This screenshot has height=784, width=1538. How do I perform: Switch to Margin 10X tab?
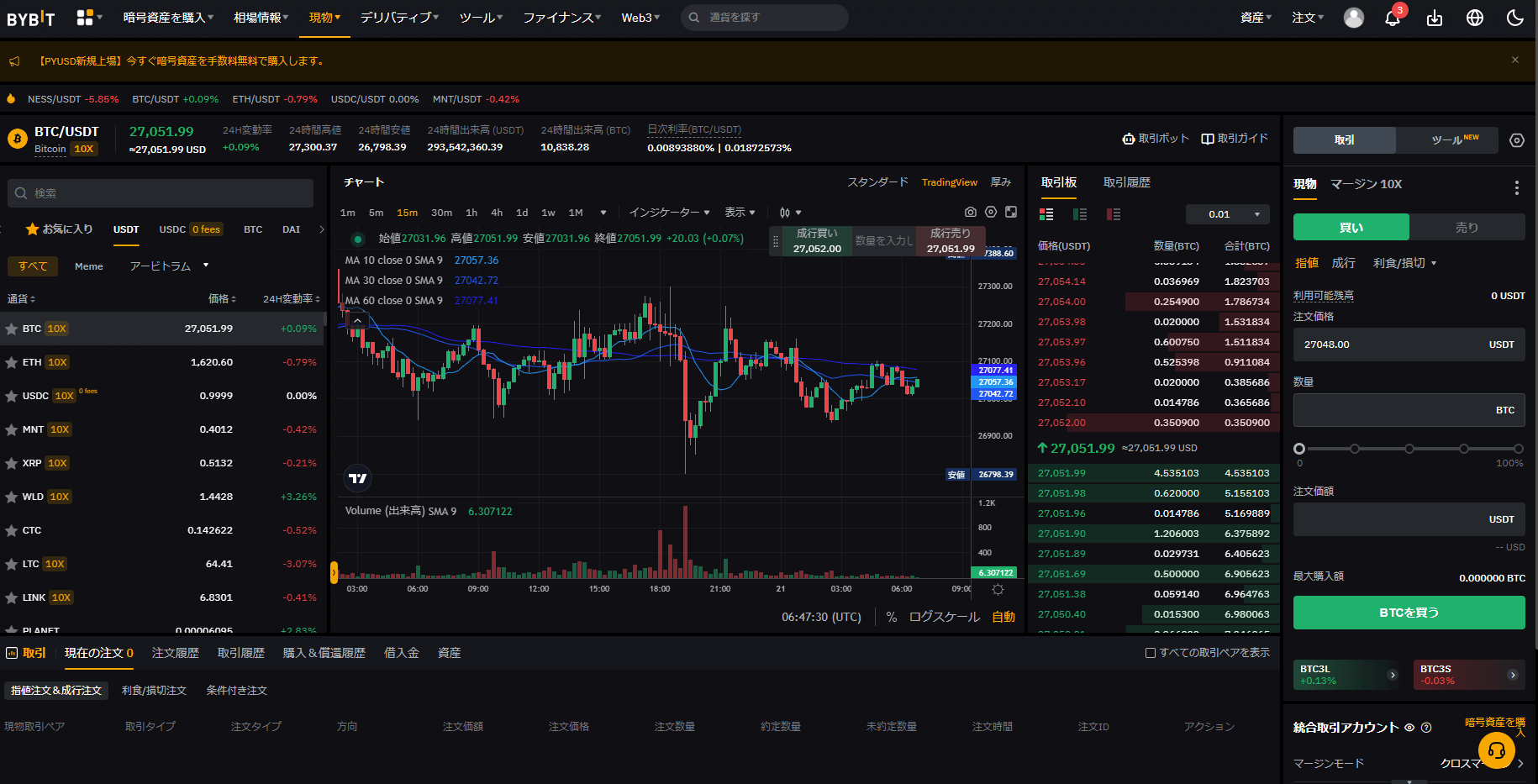click(x=1366, y=184)
